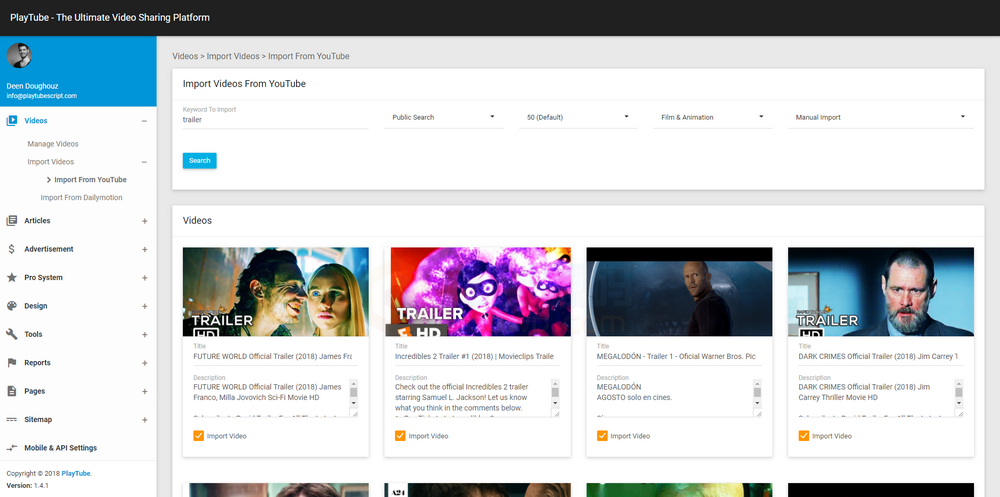Expand the Articles section plus

click(x=144, y=221)
